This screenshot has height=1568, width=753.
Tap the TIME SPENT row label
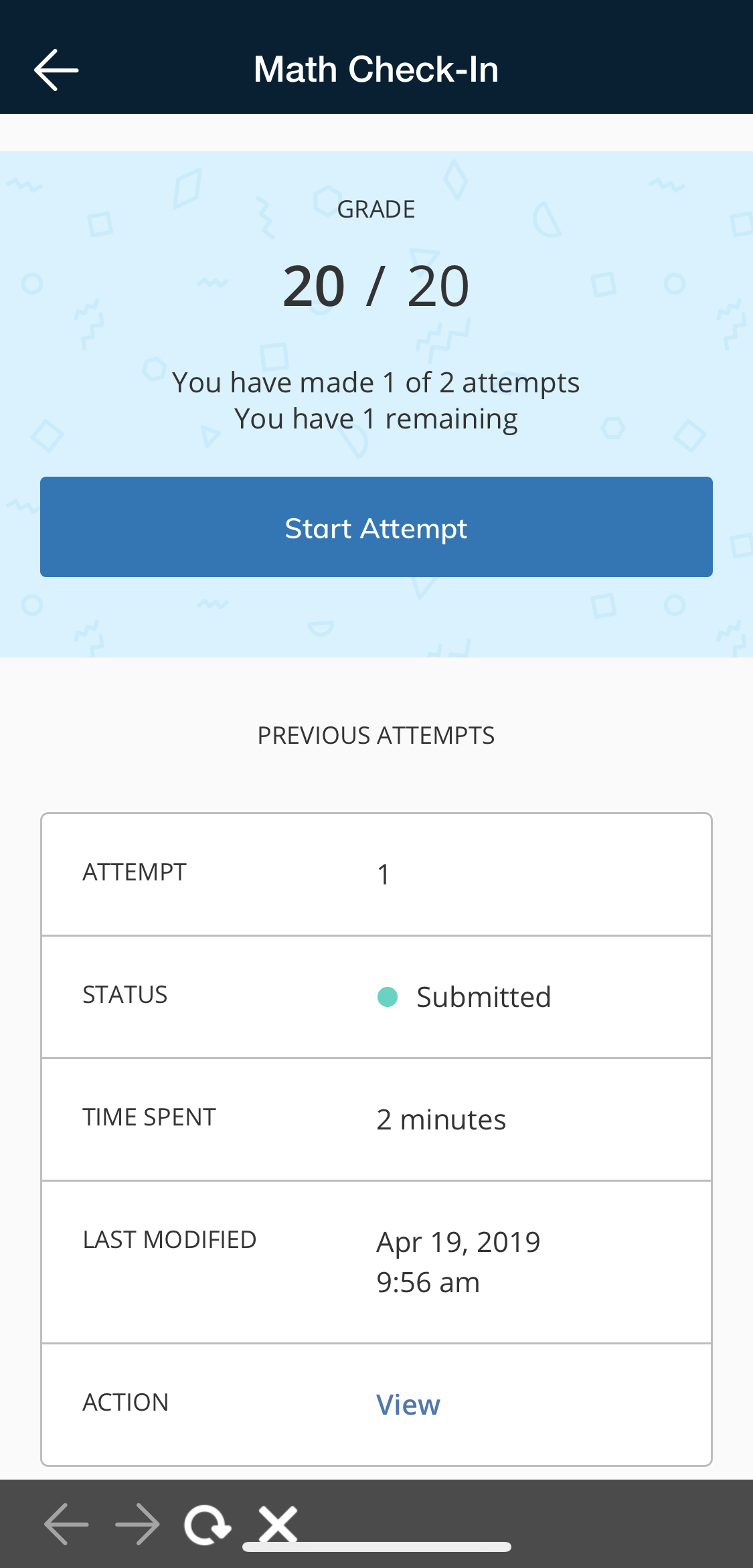(149, 1117)
